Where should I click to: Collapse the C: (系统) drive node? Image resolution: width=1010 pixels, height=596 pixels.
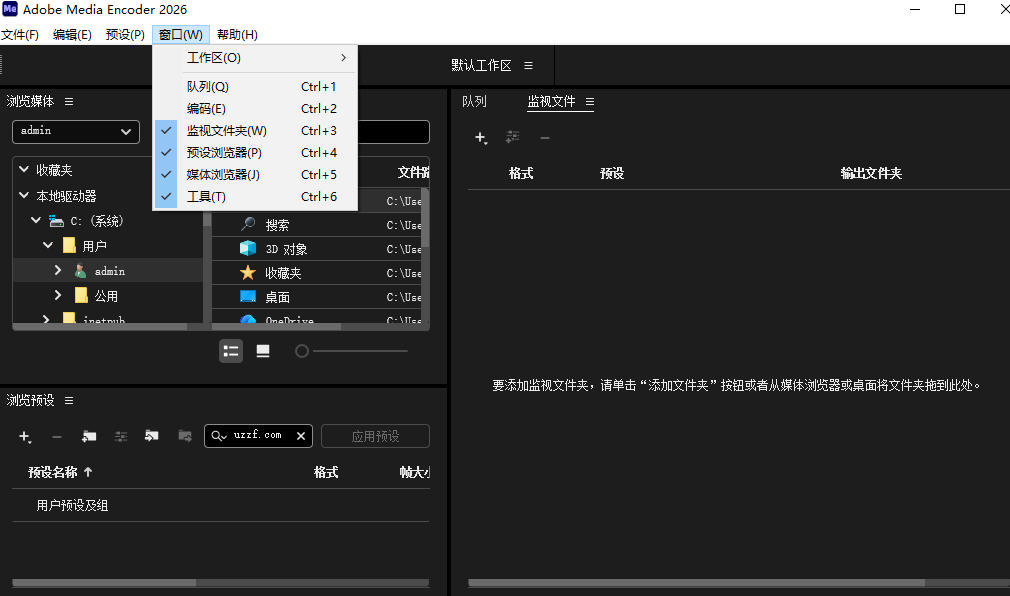[36, 220]
